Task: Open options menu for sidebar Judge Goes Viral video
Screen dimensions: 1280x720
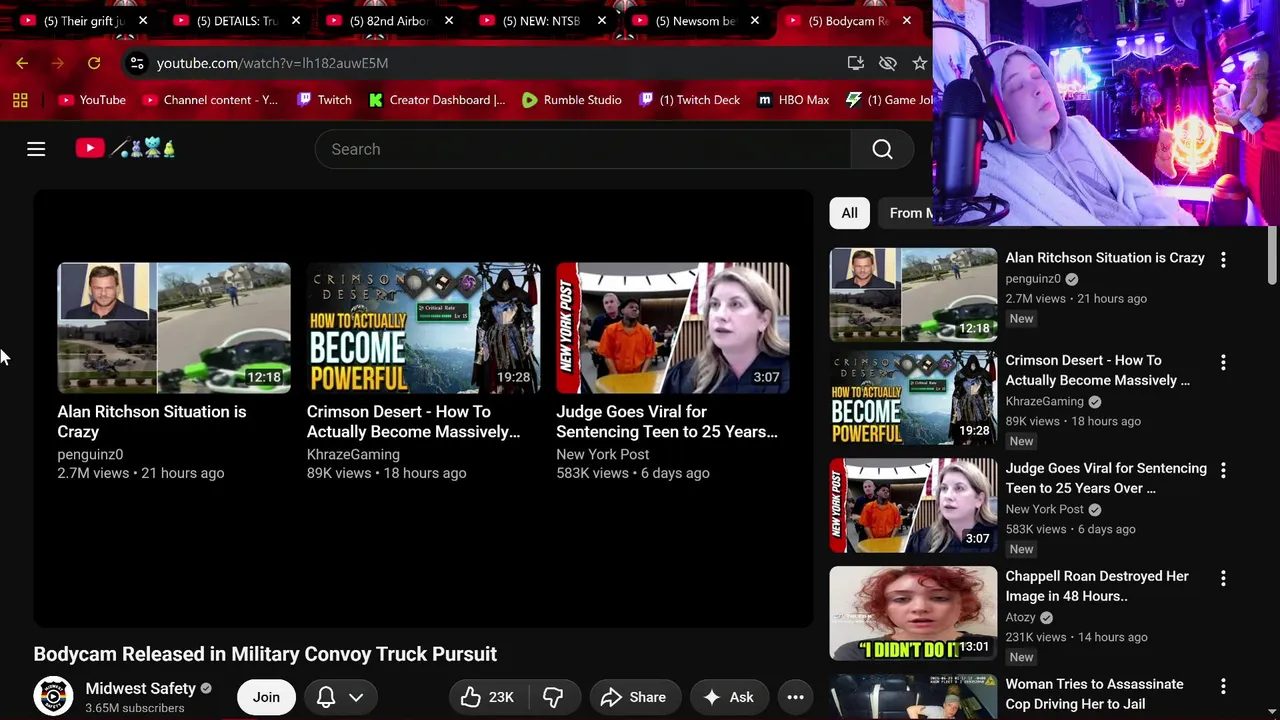Action: pyautogui.click(x=1223, y=470)
